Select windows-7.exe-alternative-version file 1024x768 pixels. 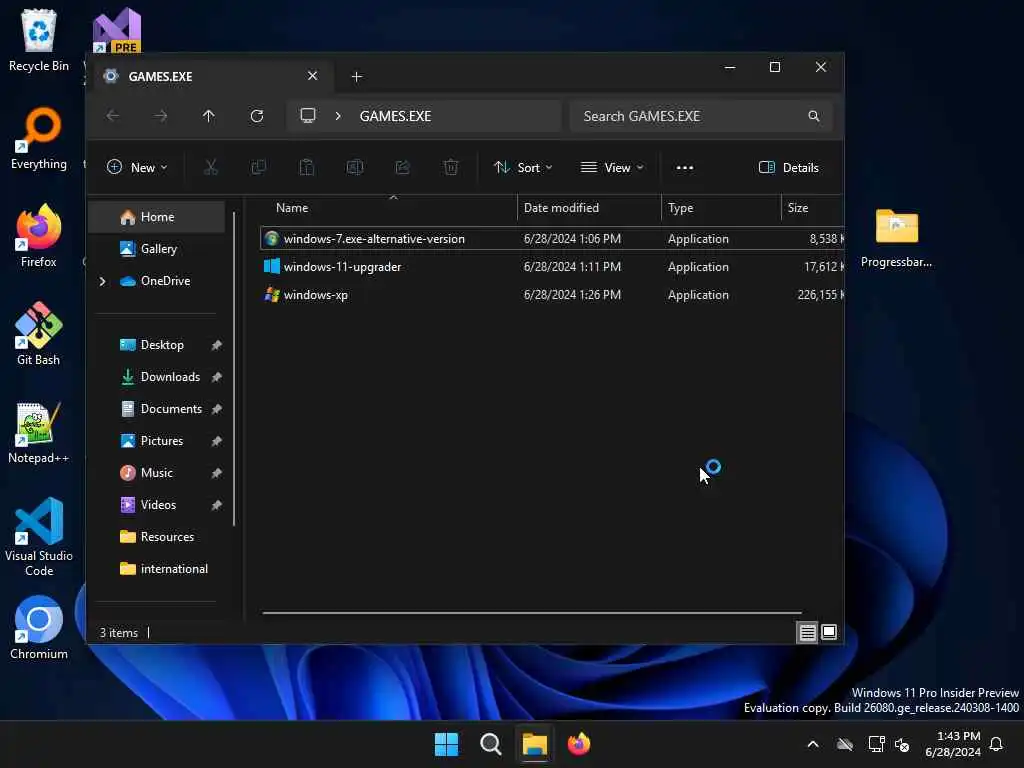pos(552,238)
